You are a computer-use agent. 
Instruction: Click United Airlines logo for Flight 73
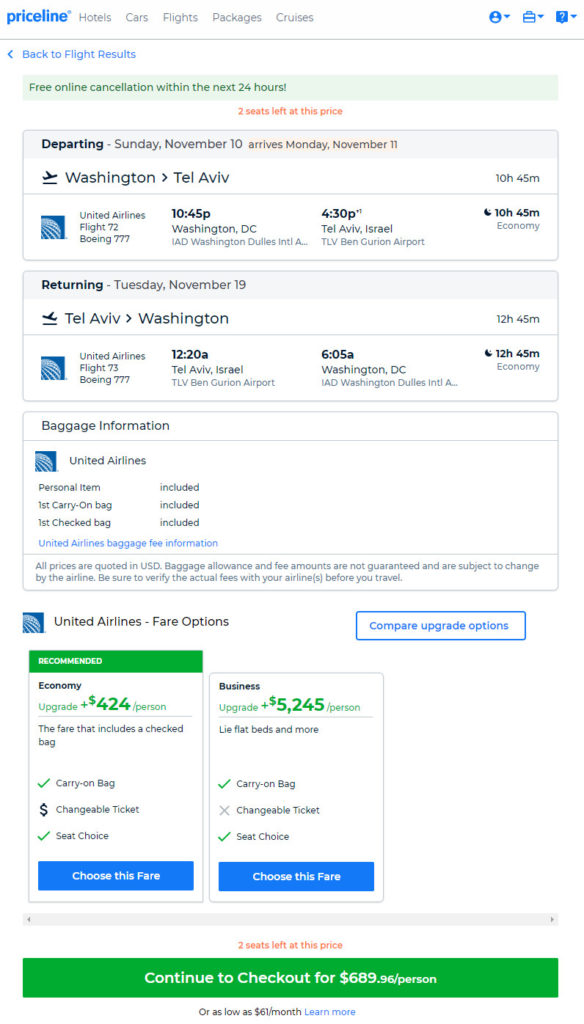(53, 368)
